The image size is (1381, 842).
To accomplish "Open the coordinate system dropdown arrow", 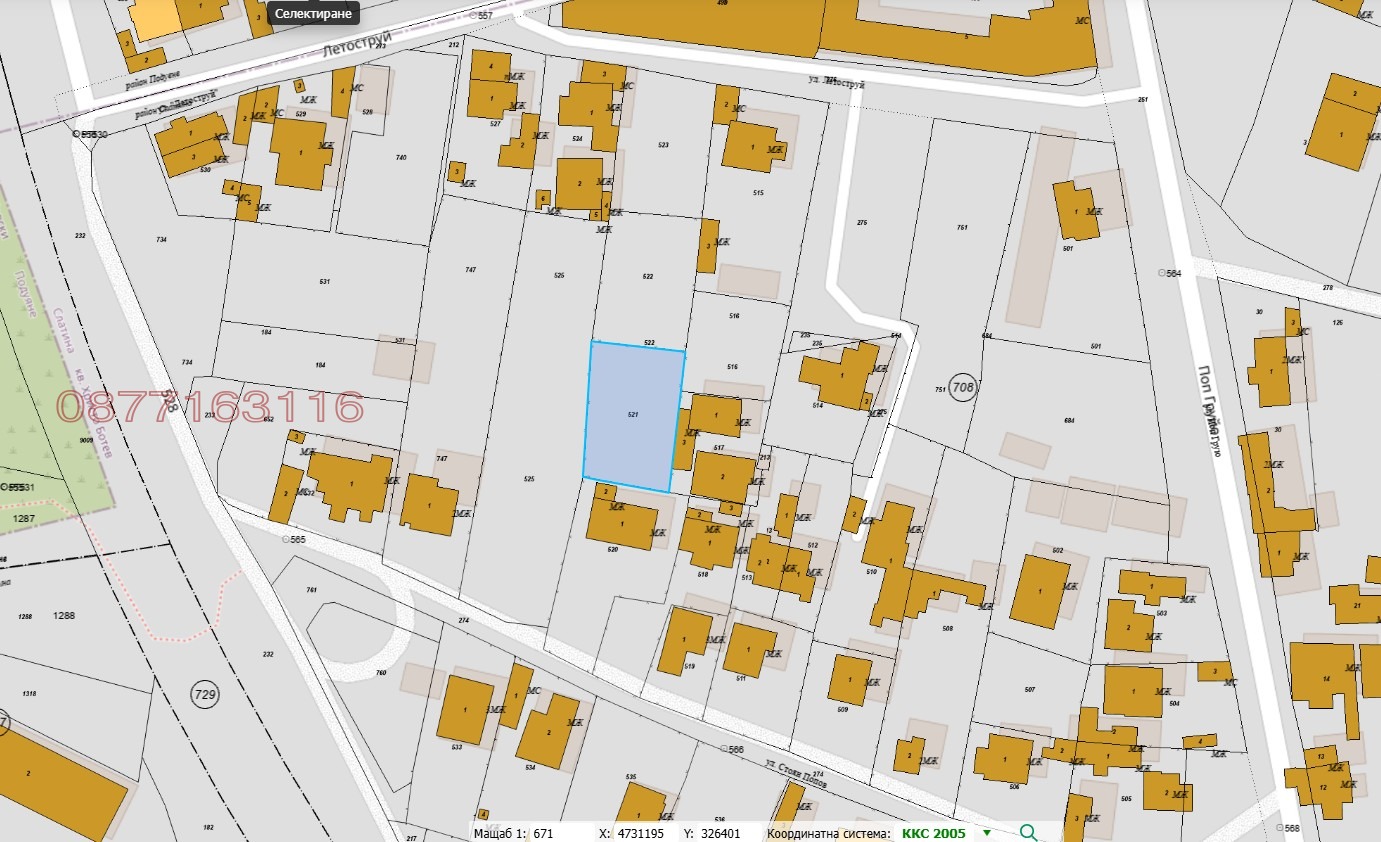I will pyautogui.click(x=987, y=832).
